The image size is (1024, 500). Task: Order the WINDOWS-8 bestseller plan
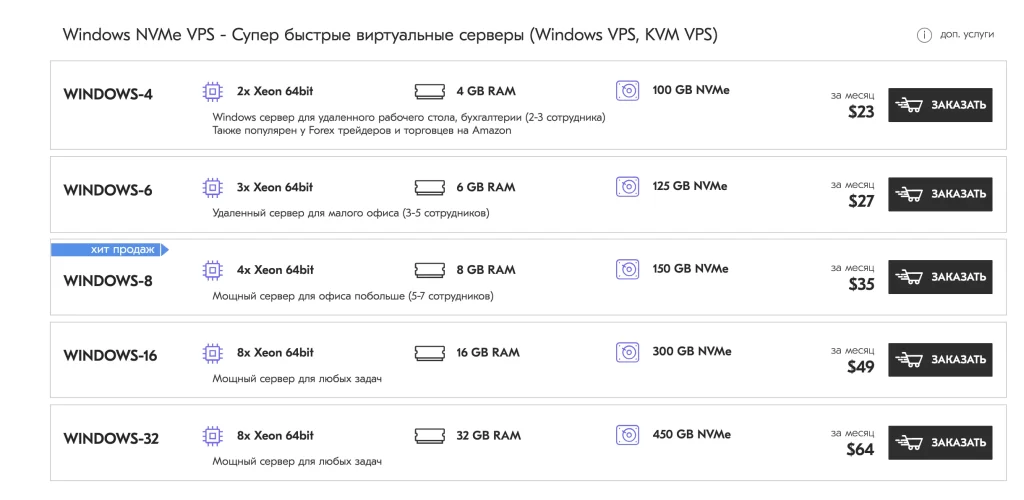939,277
